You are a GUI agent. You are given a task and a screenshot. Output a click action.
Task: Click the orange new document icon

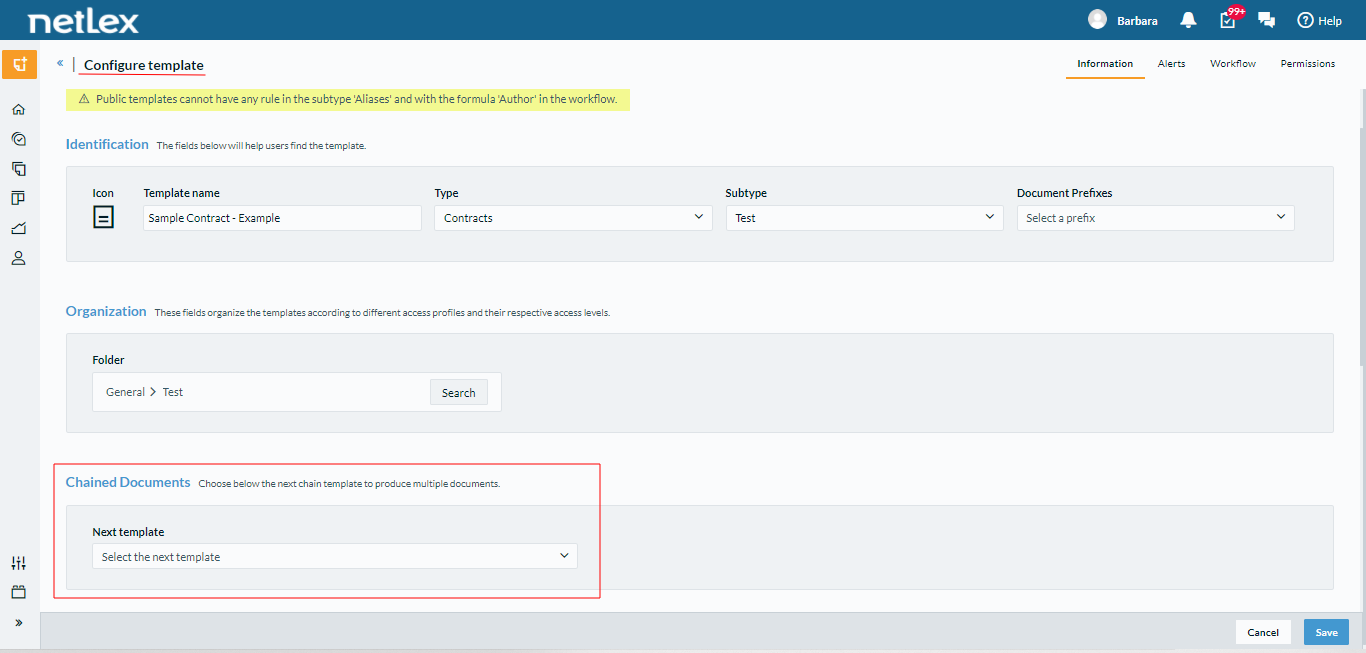point(19,64)
